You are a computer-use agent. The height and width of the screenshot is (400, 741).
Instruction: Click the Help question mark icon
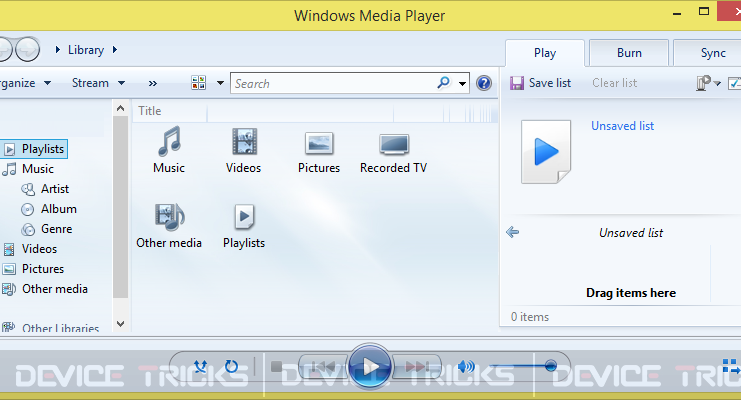(484, 83)
